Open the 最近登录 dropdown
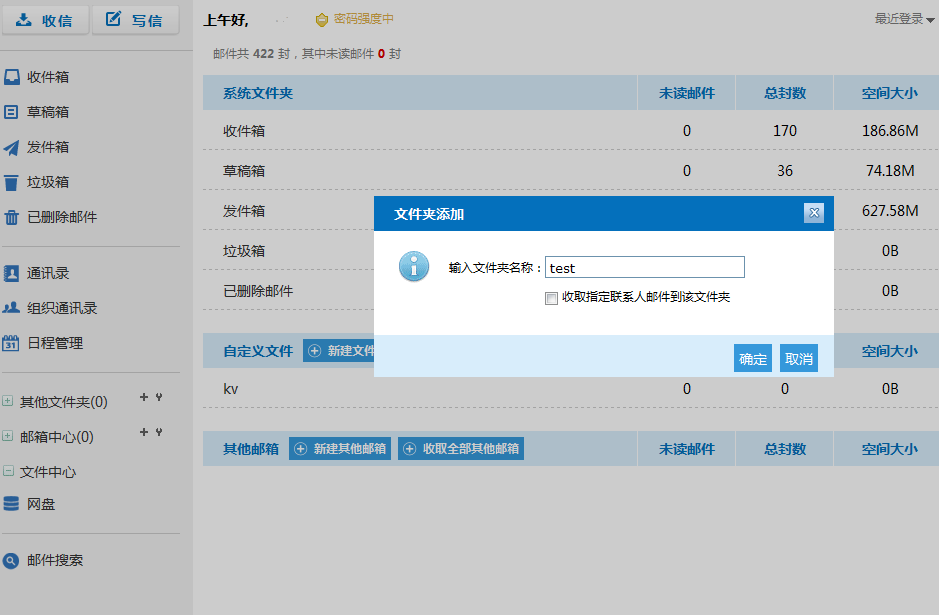Screen dimensions: 939x615 pyautogui.click(x=898, y=18)
